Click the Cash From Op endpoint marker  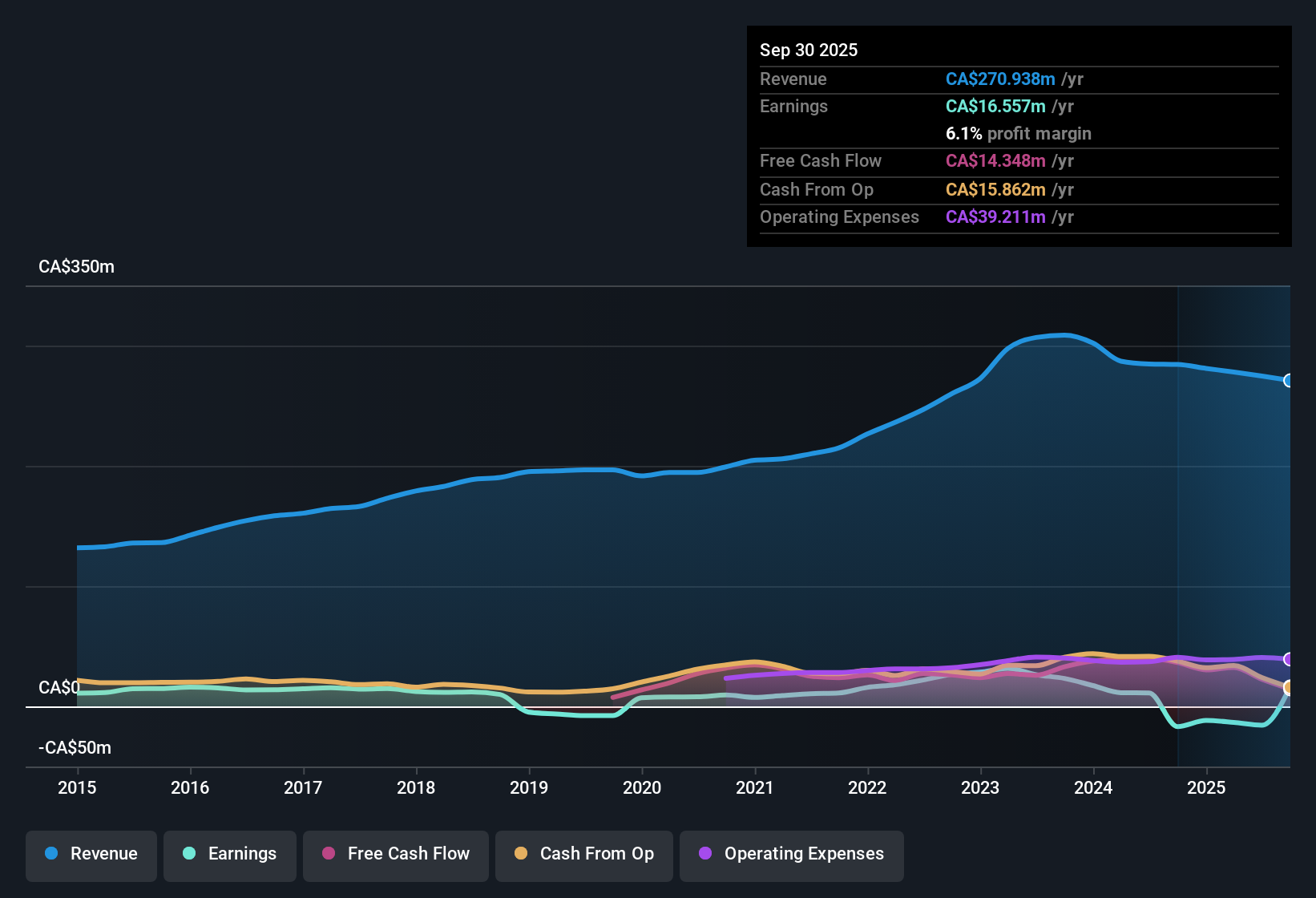point(1288,688)
